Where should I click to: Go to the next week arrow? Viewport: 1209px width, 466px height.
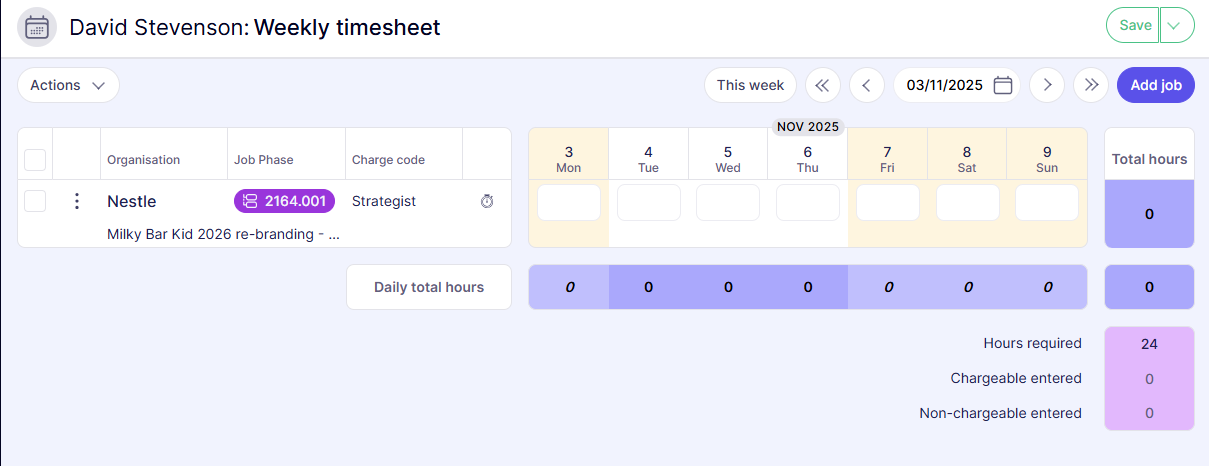(x=1047, y=85)
